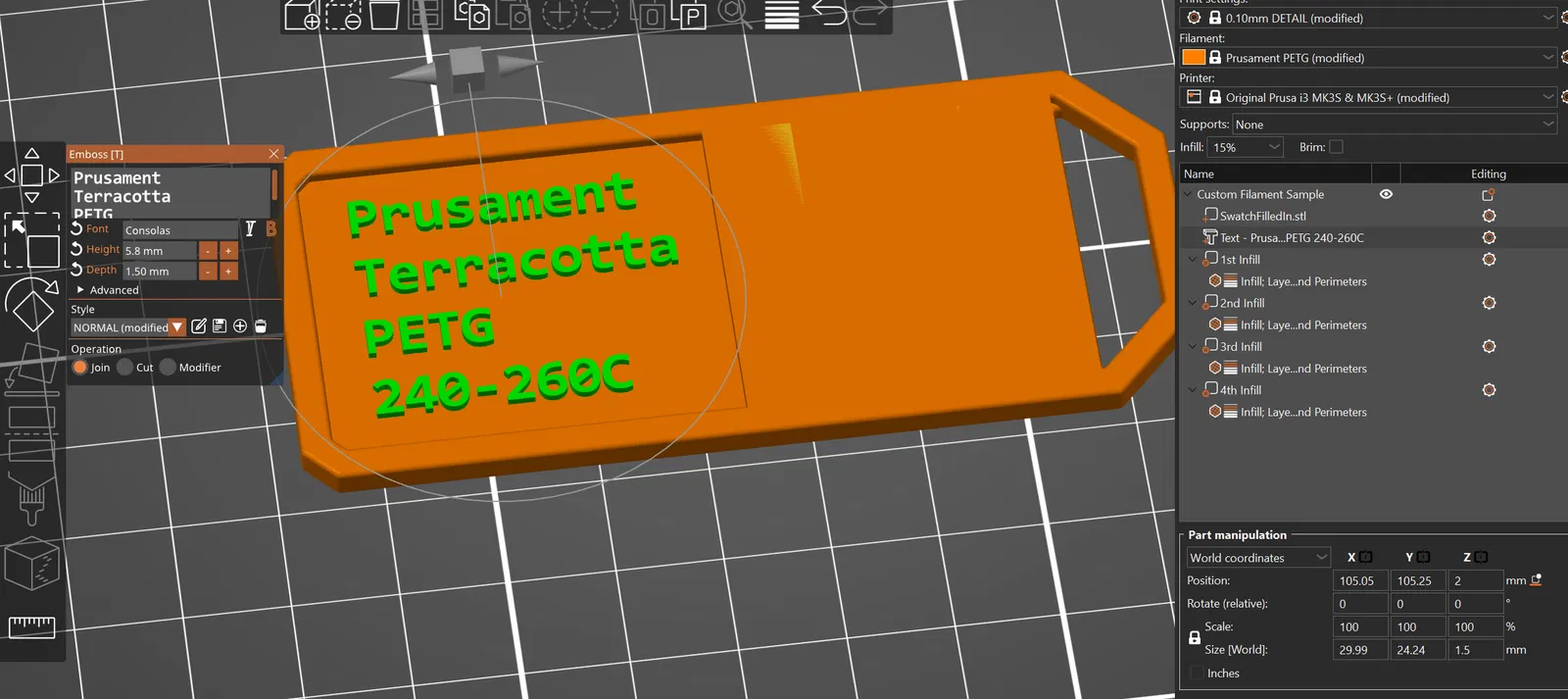Click the Redo arrow icon

tap(870, 14)
